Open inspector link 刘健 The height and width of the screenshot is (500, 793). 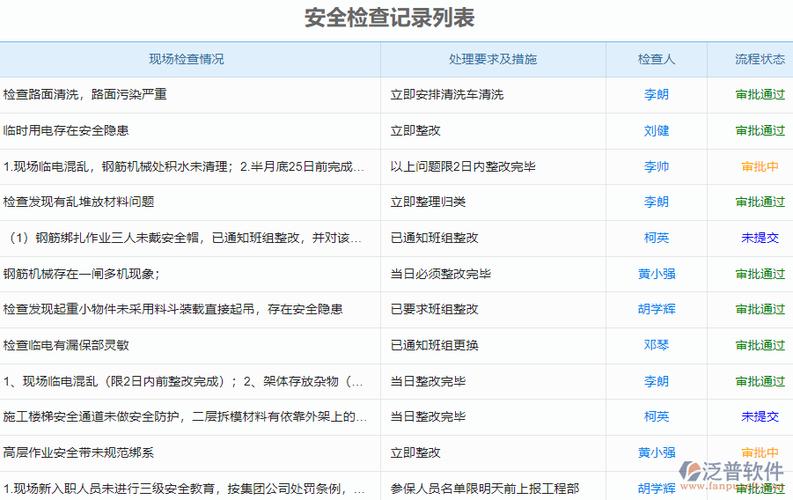click(656, 131)
